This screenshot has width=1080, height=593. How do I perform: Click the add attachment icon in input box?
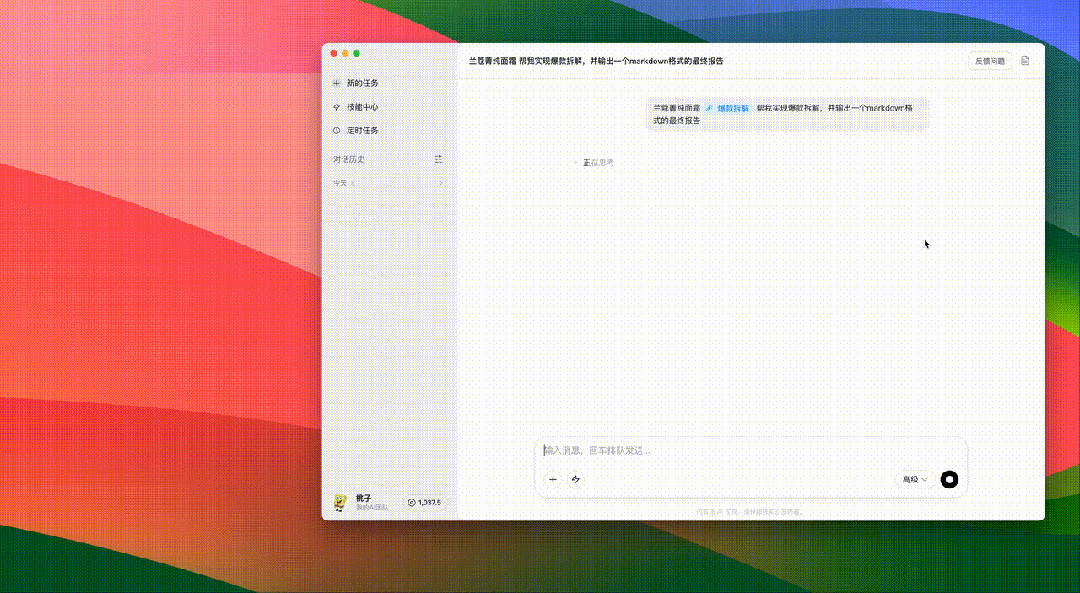(x=553, y=479)
